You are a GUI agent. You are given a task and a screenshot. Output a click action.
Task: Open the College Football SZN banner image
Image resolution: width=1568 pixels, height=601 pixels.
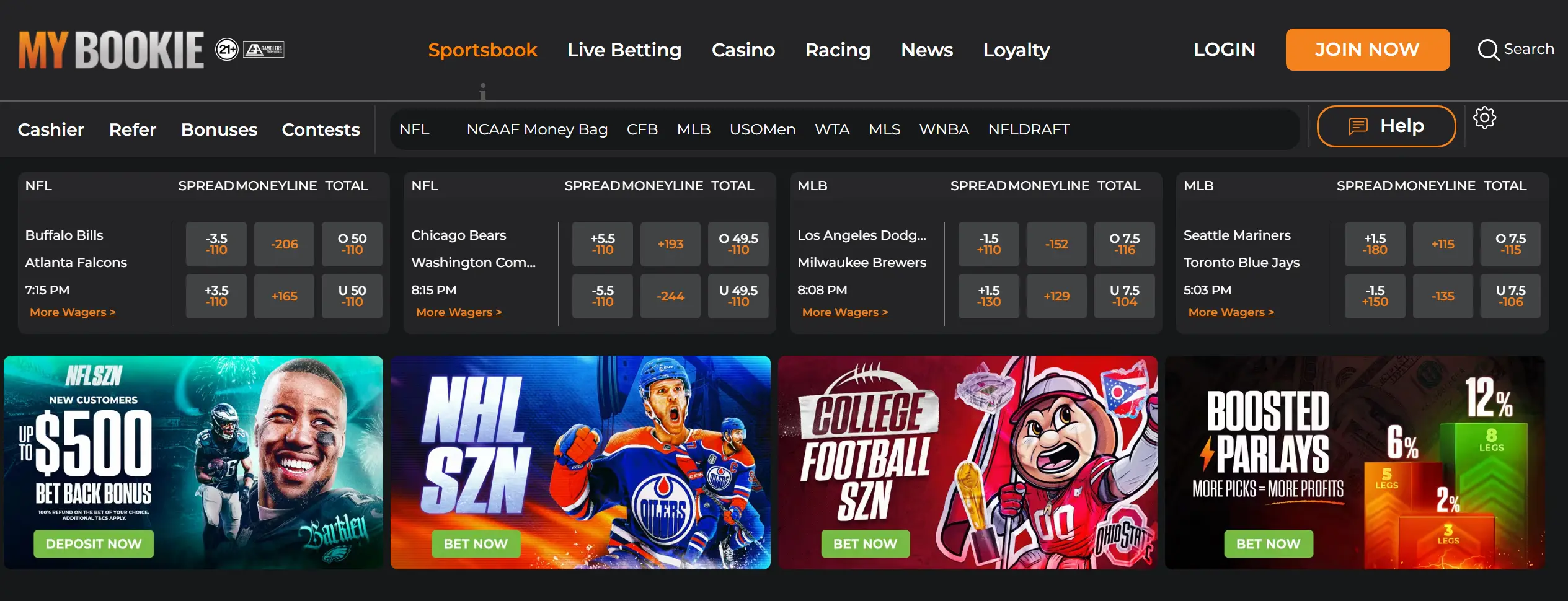coord(968,462)
